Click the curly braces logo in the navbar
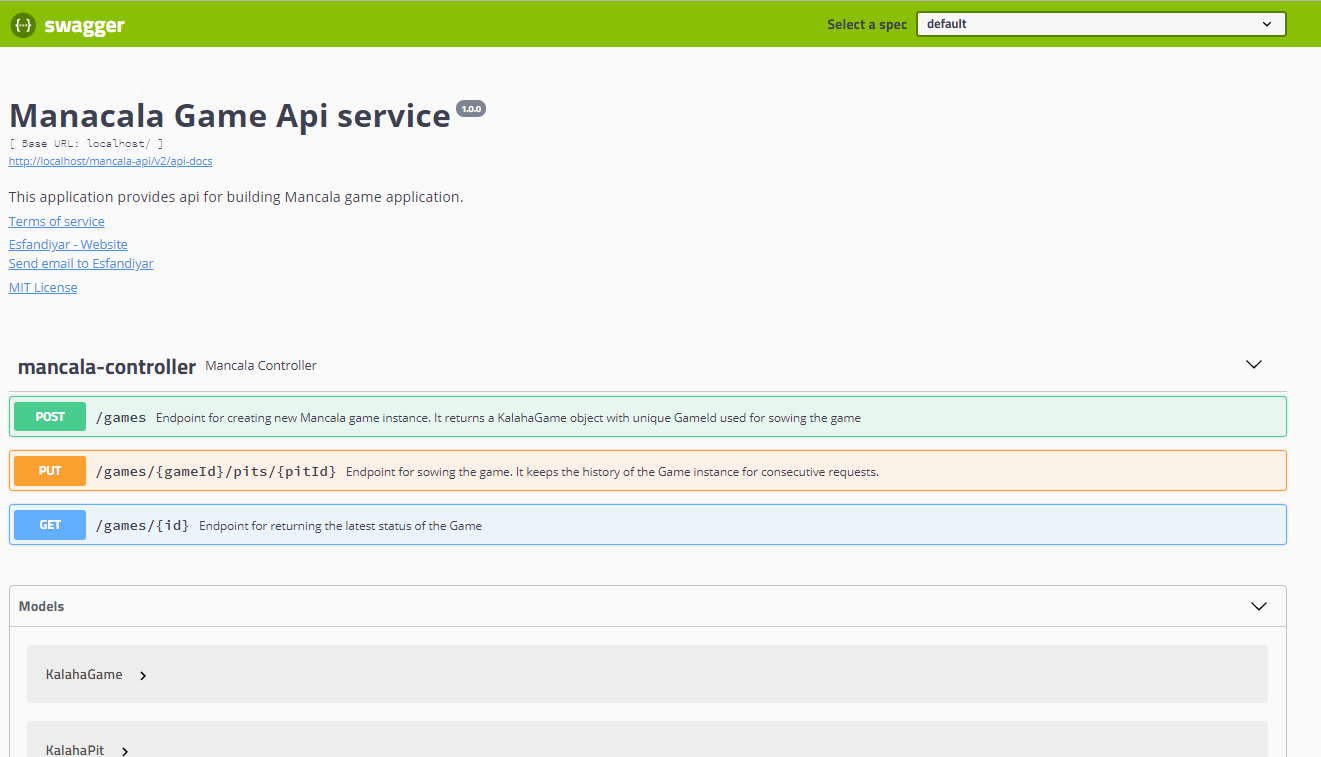The width and height of the screenshot is (1321, 757). [22, 24]
